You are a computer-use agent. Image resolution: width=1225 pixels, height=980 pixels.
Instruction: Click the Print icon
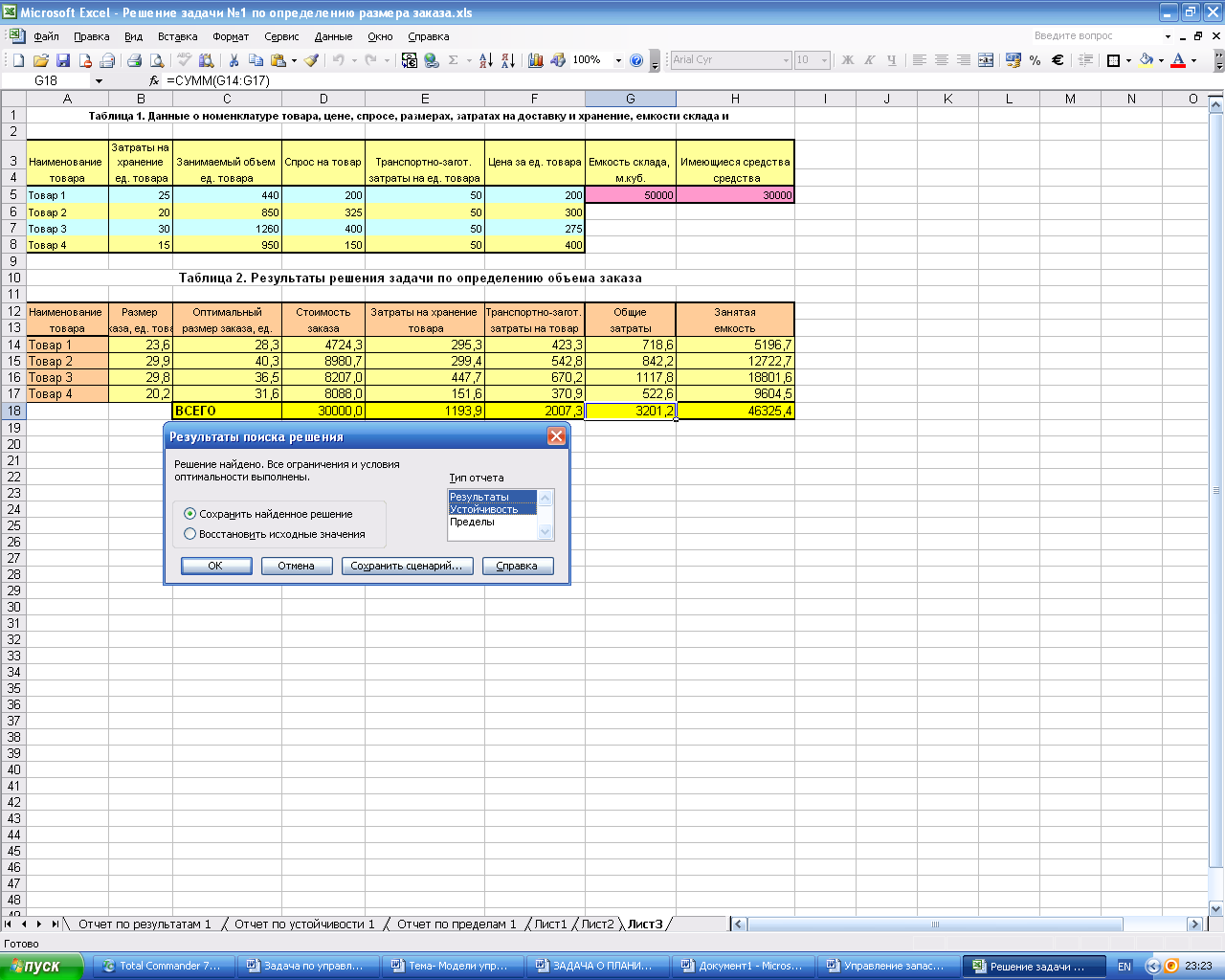click(x=134, y=60)
